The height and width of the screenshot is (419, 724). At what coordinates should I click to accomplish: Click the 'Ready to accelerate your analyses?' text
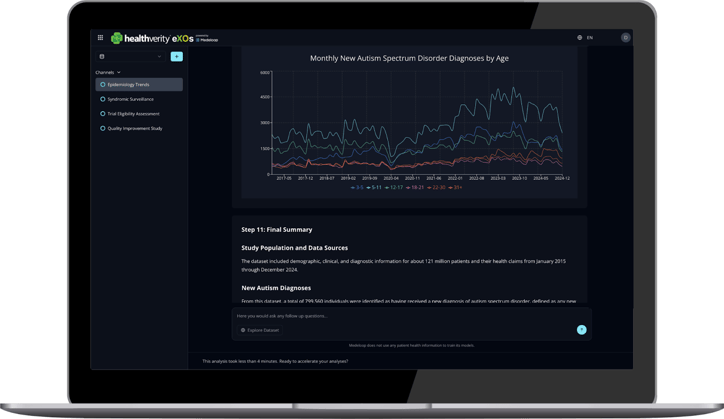pyautogui.click(x=275, y=361)
